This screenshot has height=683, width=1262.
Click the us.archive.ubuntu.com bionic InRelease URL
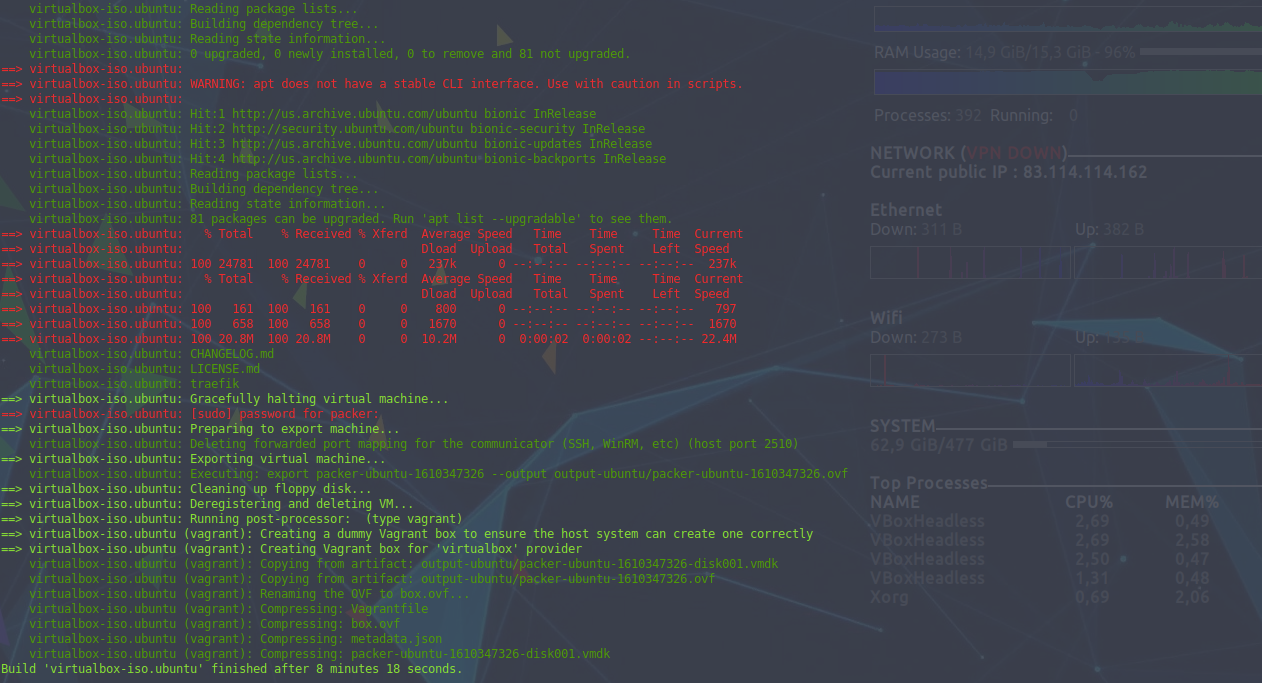pyautogui.click(x=414, y=114)
